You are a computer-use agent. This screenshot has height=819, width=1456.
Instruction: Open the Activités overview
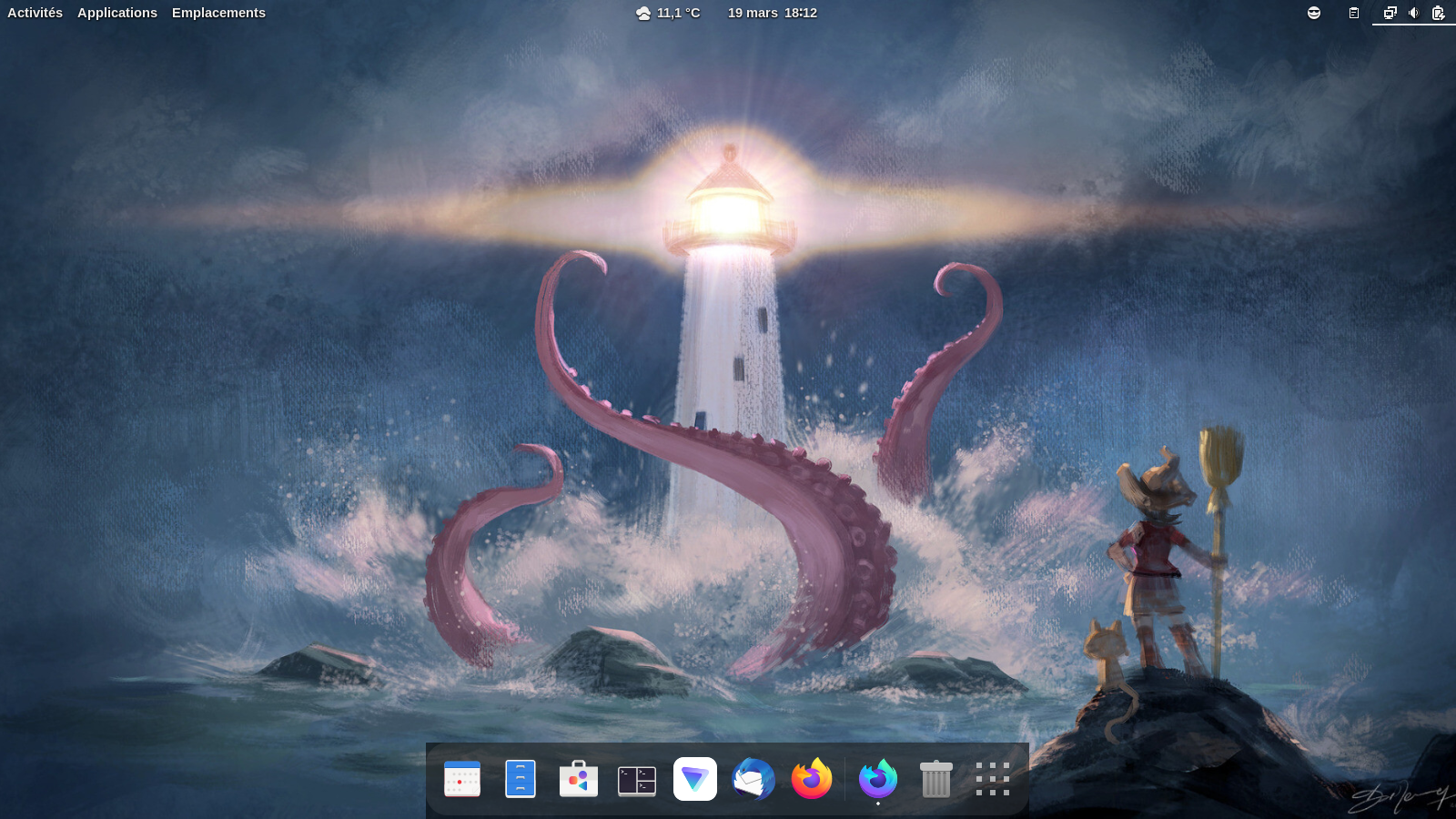35,13
